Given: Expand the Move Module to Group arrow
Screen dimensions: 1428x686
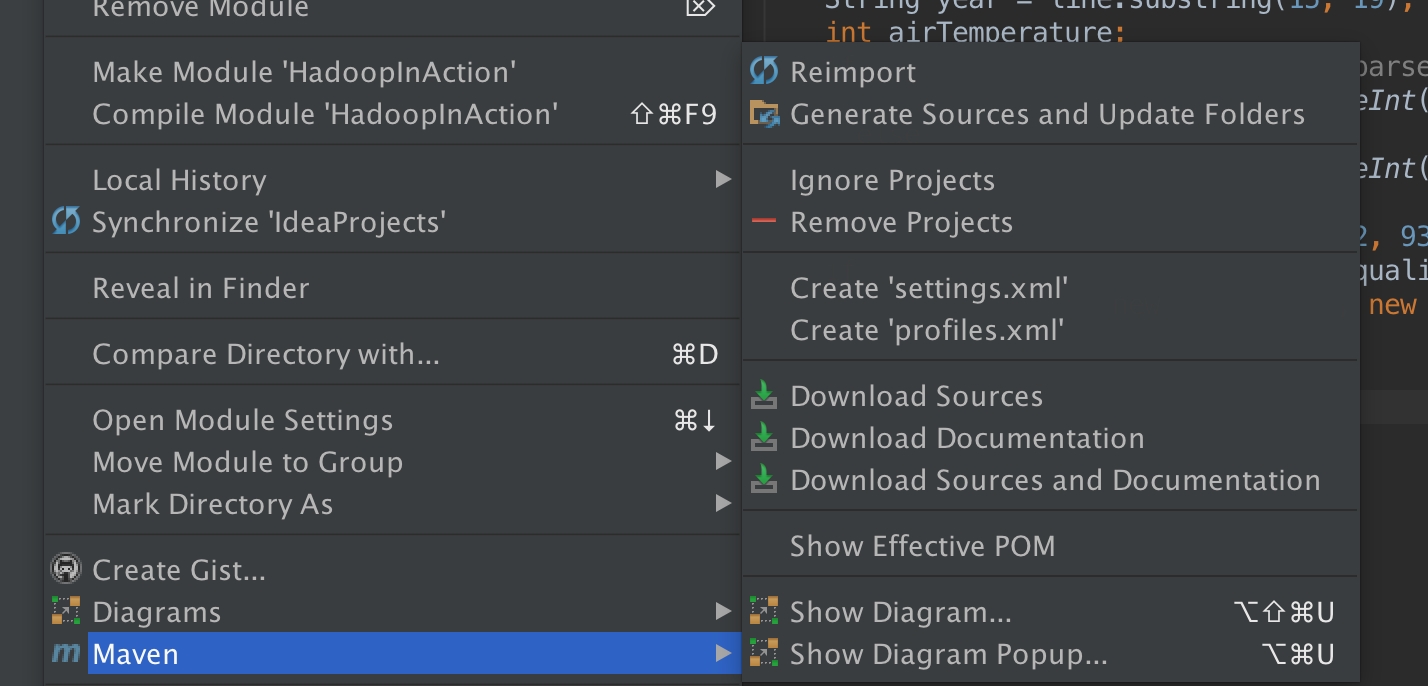Looking at the screenshot, I should 723,462.
